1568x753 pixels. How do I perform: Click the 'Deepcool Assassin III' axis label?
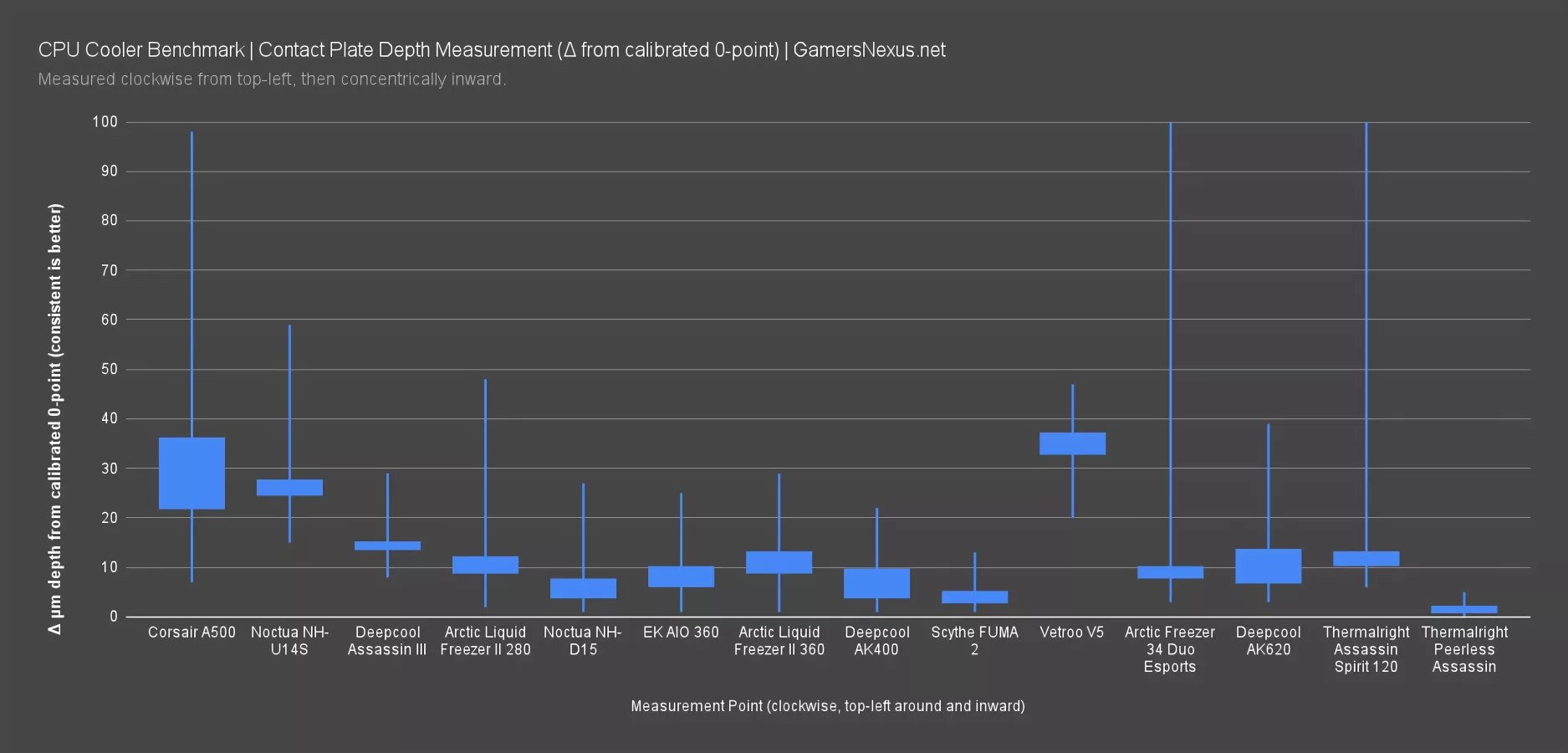(x=387, y=641)
